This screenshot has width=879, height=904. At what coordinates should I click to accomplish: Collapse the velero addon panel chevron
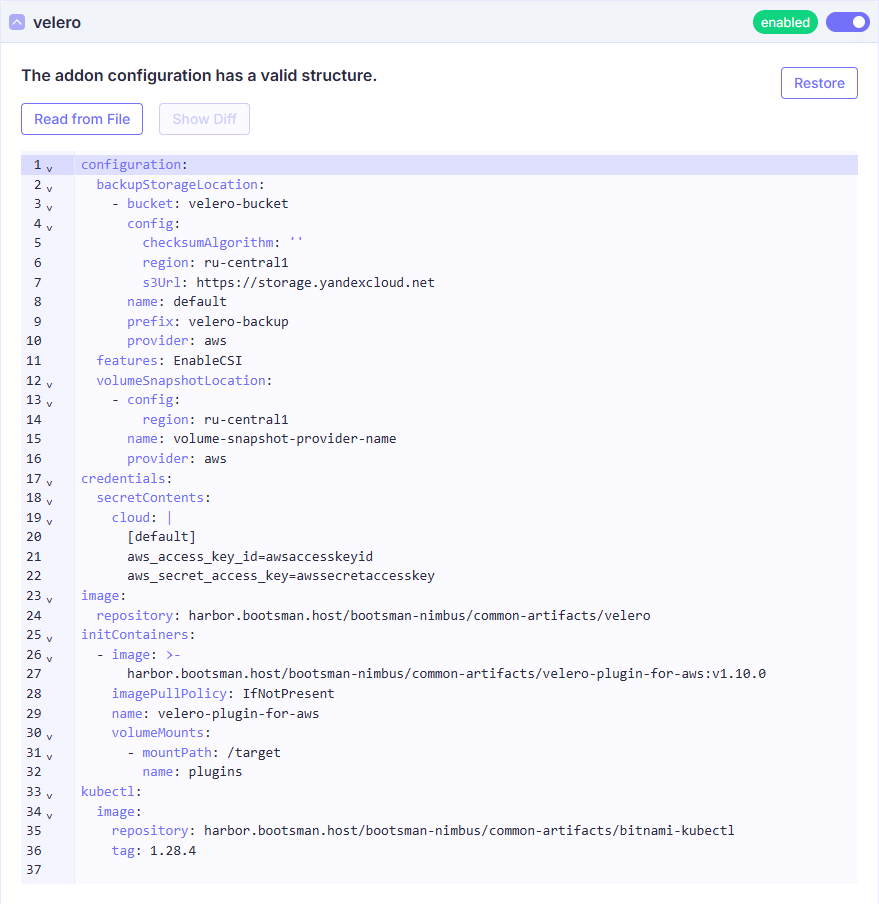point(17,22)
